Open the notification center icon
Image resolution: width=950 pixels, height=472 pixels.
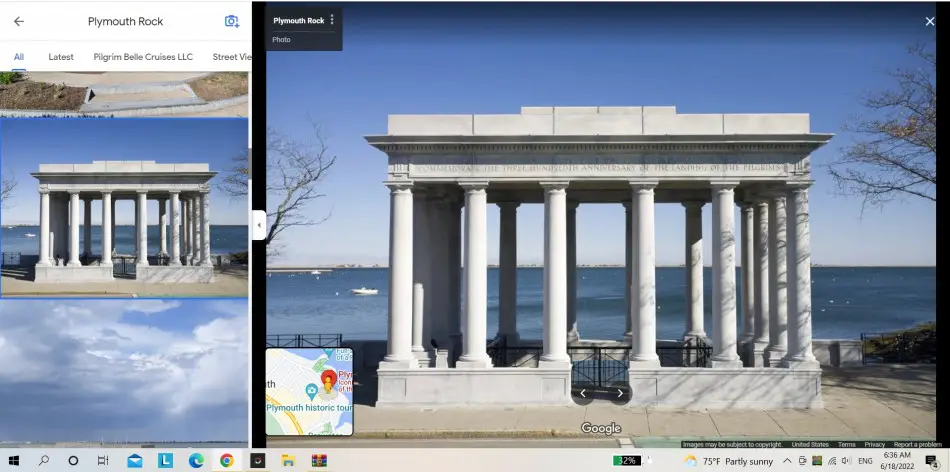932,461
